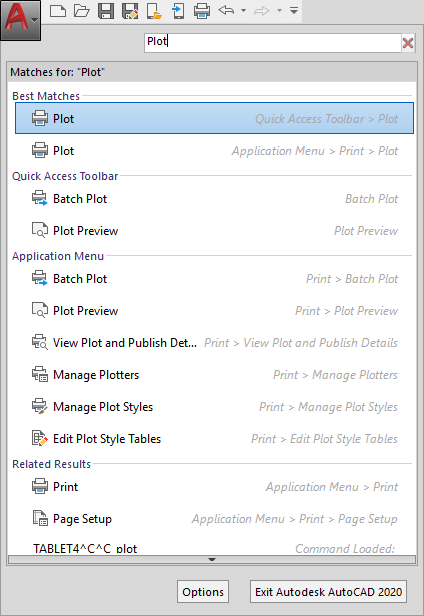The width and height of the screenshot is (424, 616).
Task: Click the Save floppy disk icon
Action: coord(106,11)
